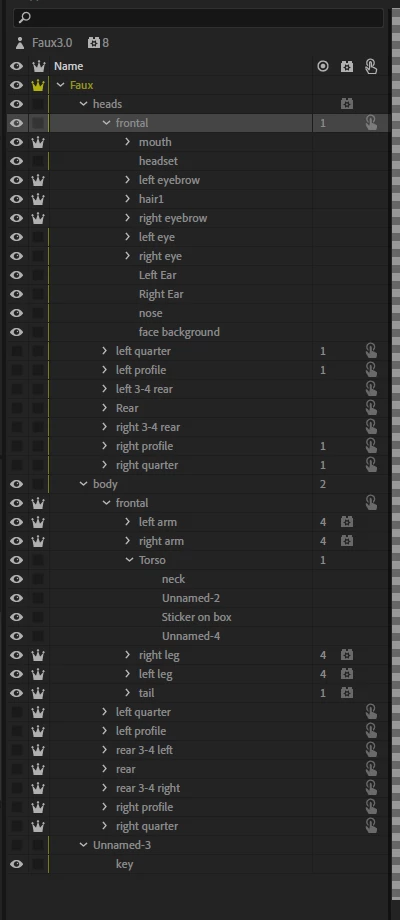Viewport: 400px width, 920px height.
Task: Click the crown icon next to hair1
Action: [38, 199]
